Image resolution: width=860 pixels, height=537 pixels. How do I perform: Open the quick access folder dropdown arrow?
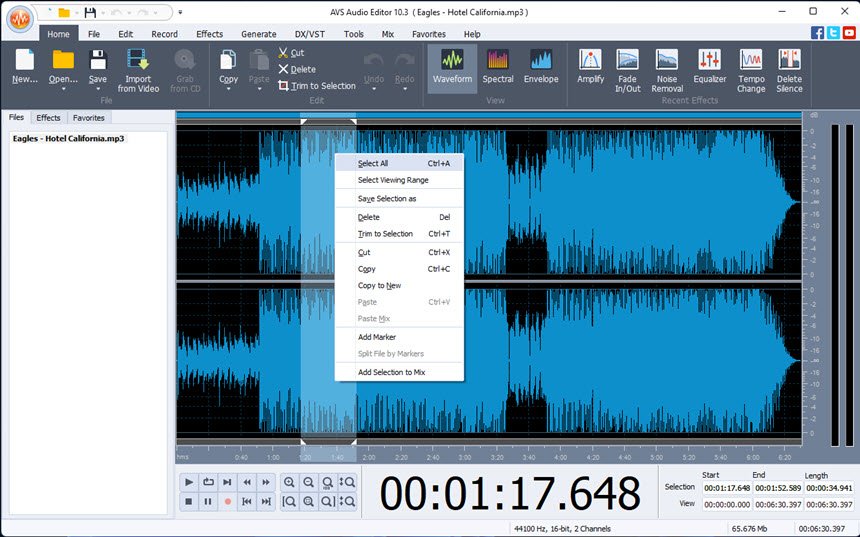pyautogui.click(x=77, y=12)
